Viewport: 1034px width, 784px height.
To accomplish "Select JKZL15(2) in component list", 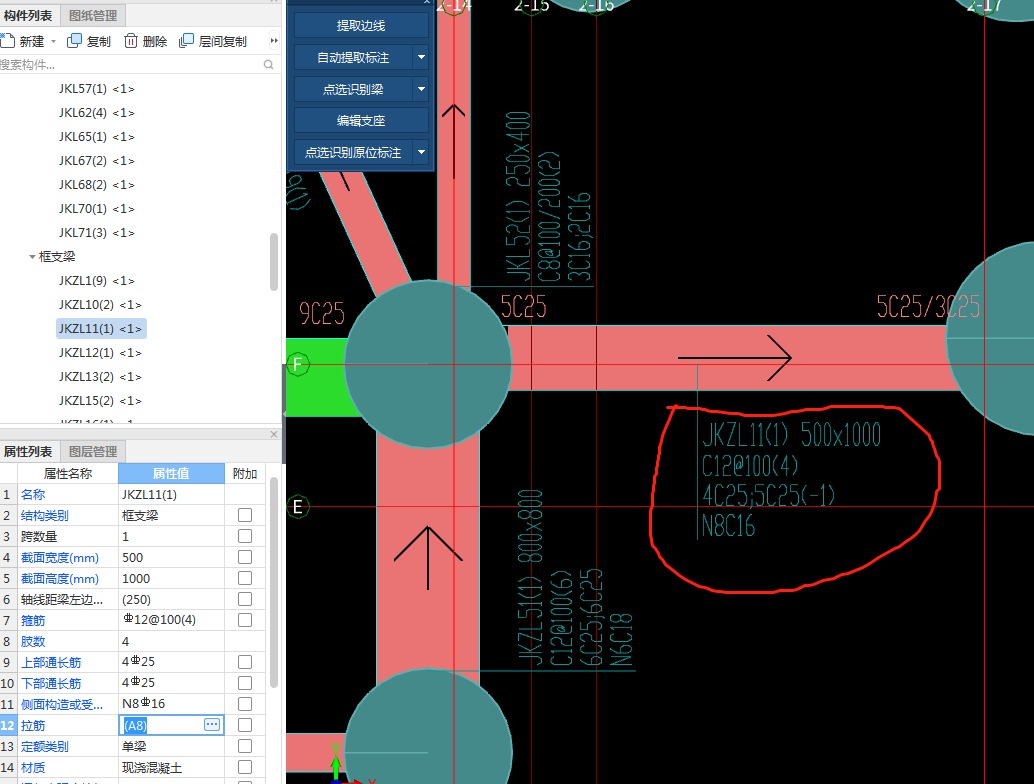I will [100, 401].
